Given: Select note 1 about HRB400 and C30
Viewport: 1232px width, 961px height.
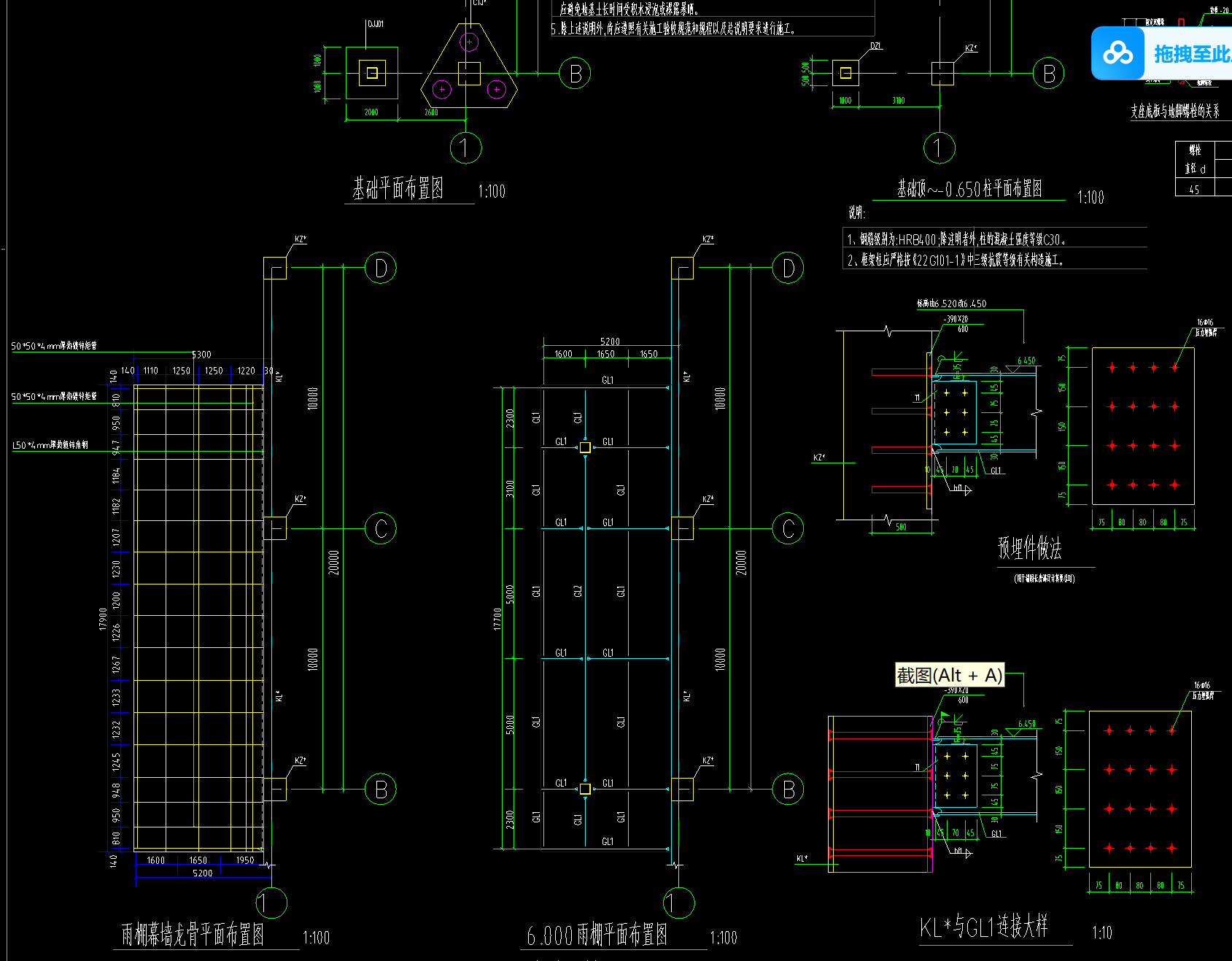Looking at the screenshot, I should pos(956,239).
